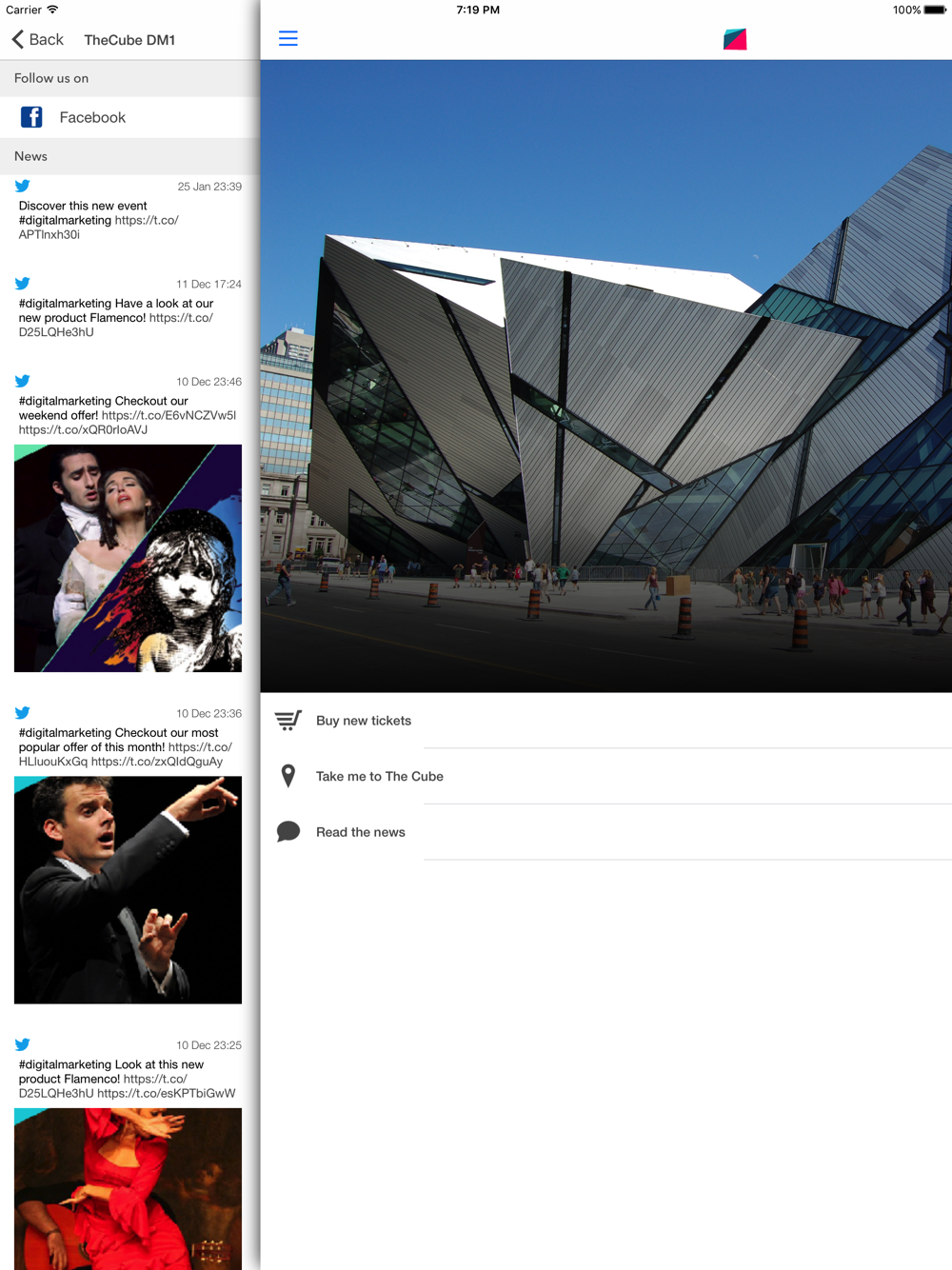Image resolution: width=952 pixels, height=1270 pixels.
Task: Tap the '10 Dec 23:25' timestamp
Action: click(208, 1045)
